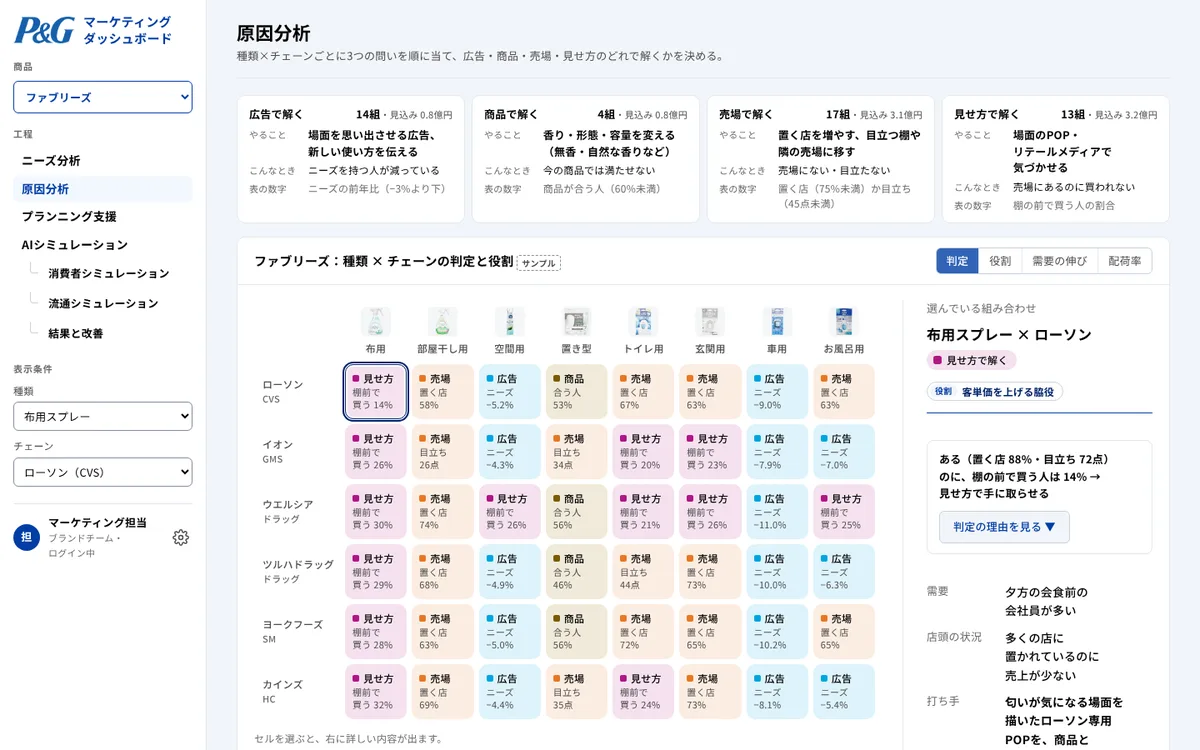1200x750 pixels.
Task: Open AIシミュレーション
Action: [103, 245]
